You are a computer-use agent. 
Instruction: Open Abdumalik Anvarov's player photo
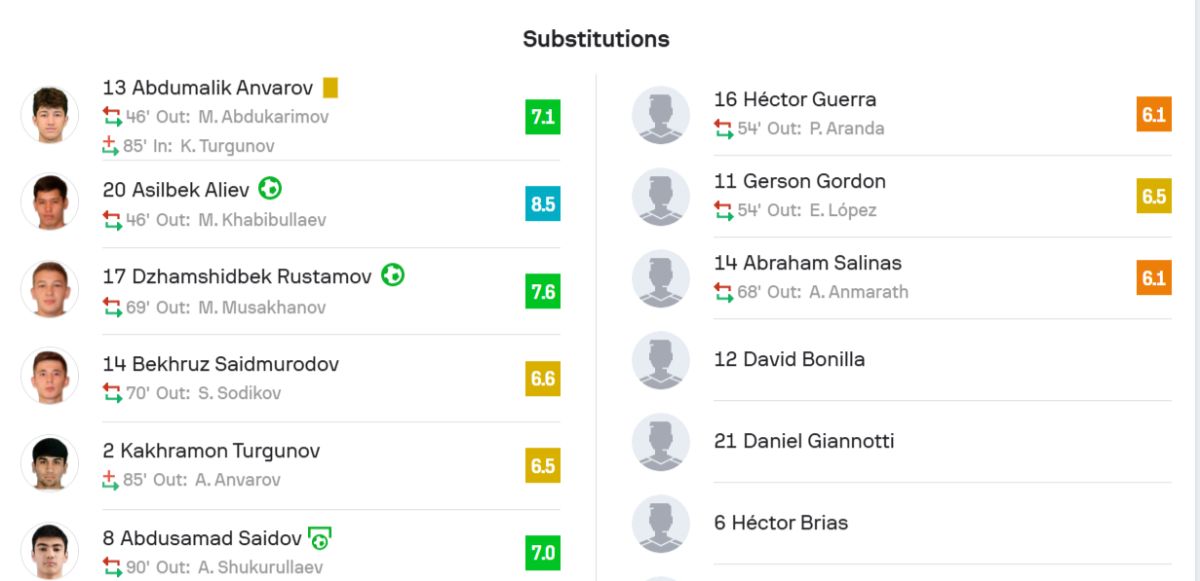coord(50,115)
